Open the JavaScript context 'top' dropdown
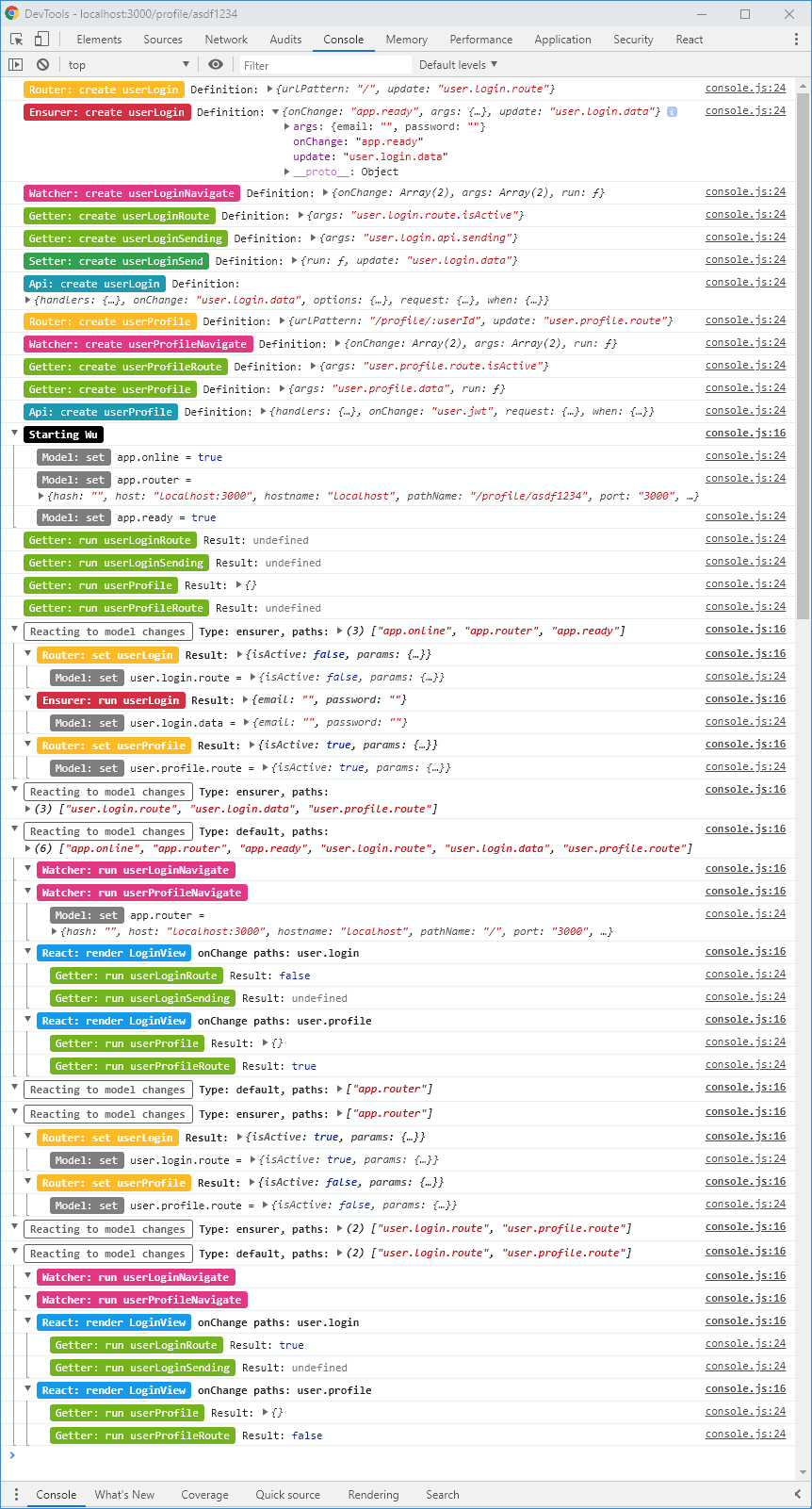Screen dimensions: 812x1509 coord(127,65)
